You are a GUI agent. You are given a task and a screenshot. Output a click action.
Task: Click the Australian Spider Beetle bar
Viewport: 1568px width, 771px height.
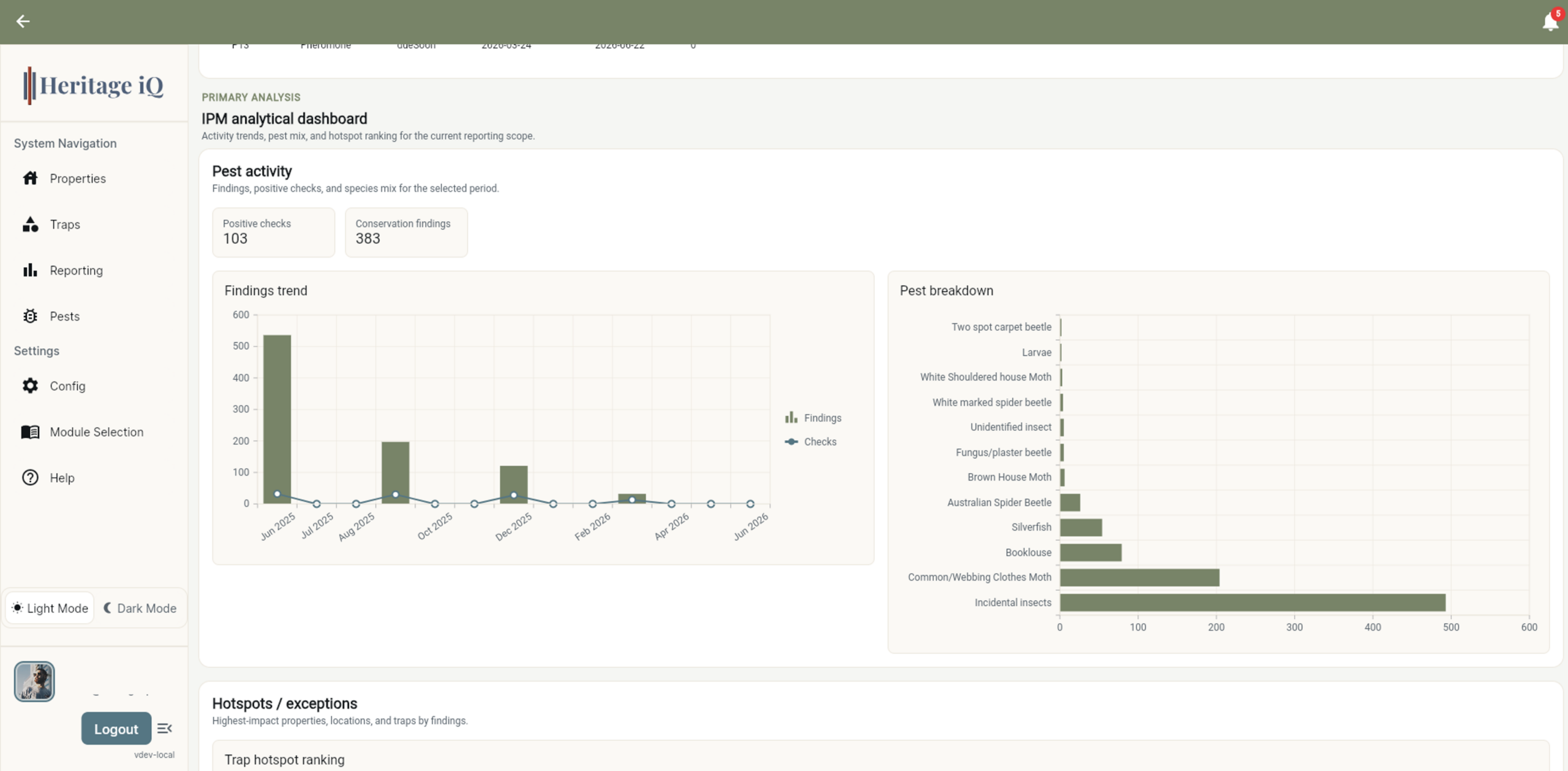click(x=1070, y=503)
